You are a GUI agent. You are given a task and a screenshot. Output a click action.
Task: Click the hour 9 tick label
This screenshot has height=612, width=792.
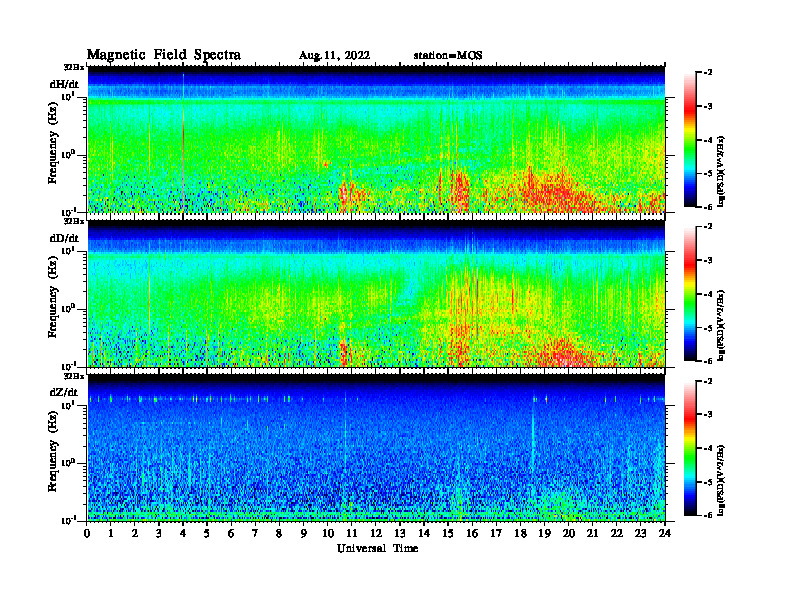tap(304, 534)
